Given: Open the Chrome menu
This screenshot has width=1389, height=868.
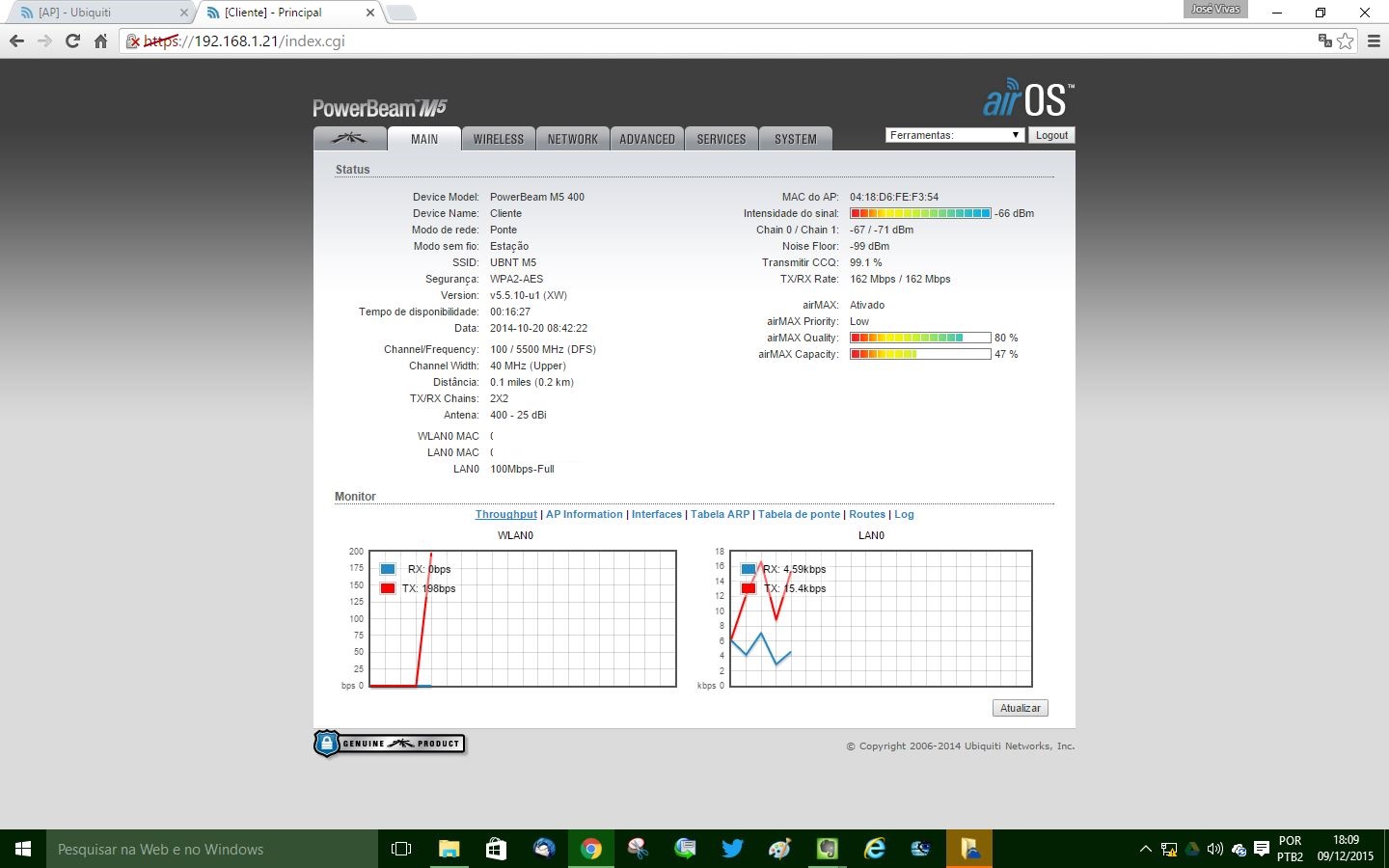Looking at the screenshot, I should (x=1374, y=41).
